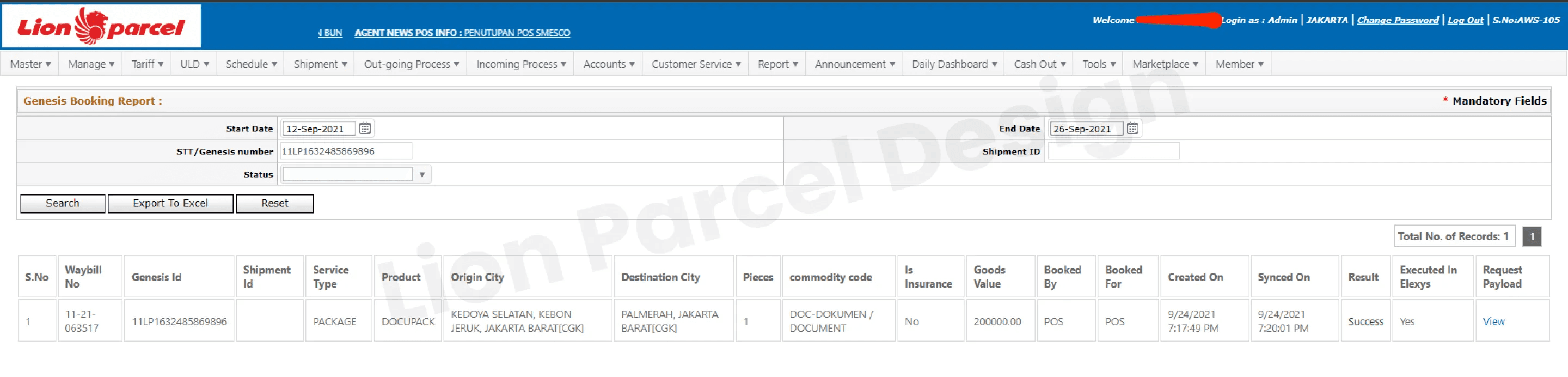This screenshot has width=1568, height=377.
Task: Click the Reset button
Action: point(274,203)
